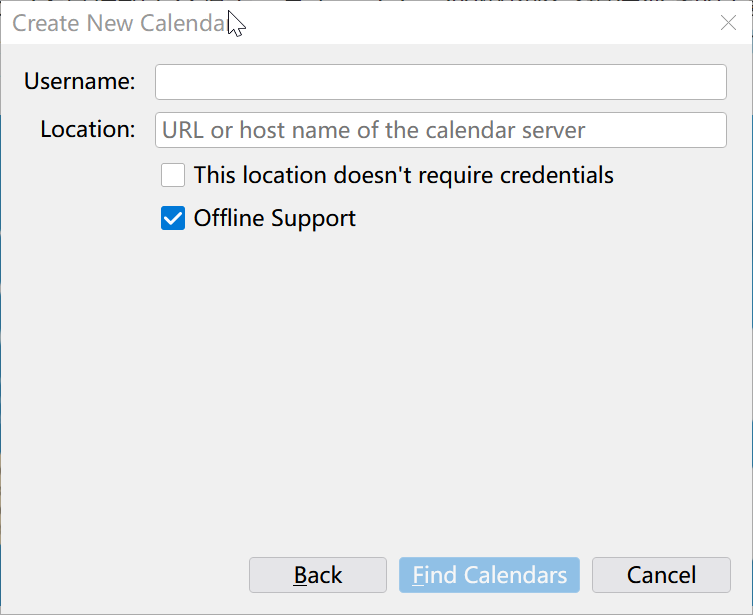
Task: Click the Find Calendars button
Action: pyautogui.click(x=489, y=575)
